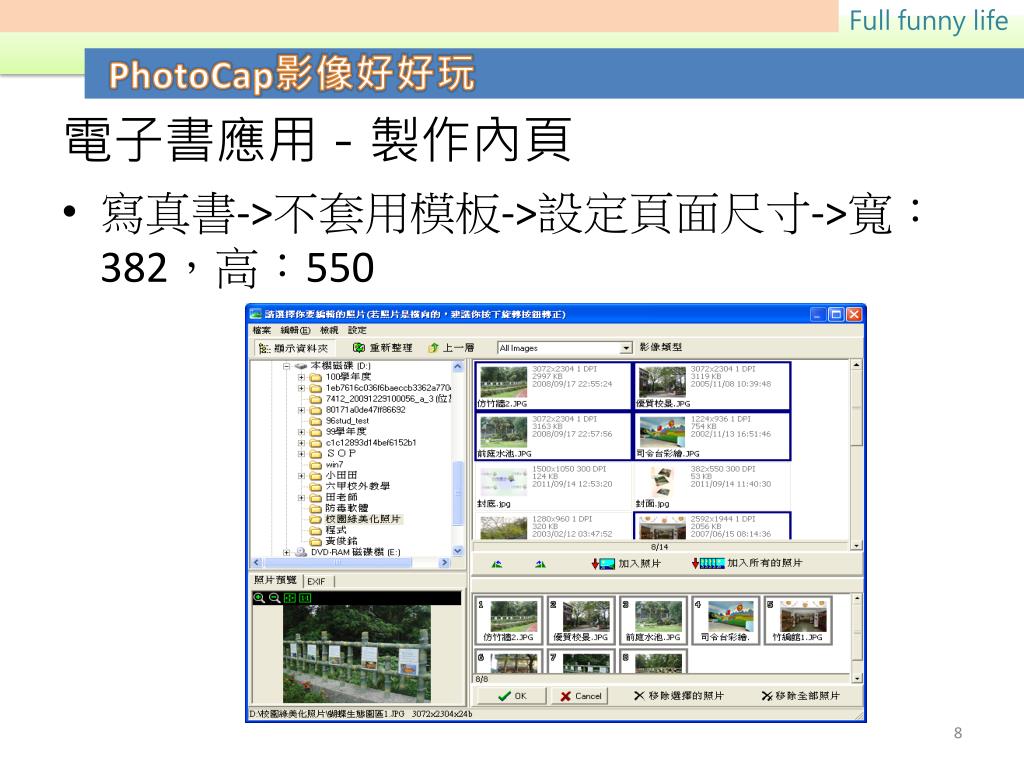The height and width of the screenshot is (768, 1024).
Task: Select 封面.jpg in the file browser
Action: click(712, 486)
